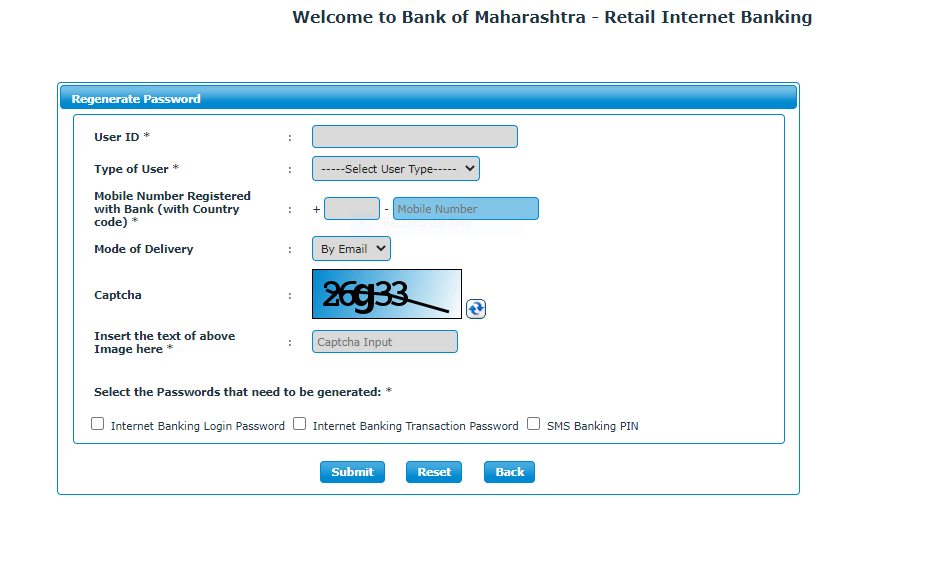Click the Mobile Number input field
Viewport: 929px width, 566px height.
tap(466, 209)
